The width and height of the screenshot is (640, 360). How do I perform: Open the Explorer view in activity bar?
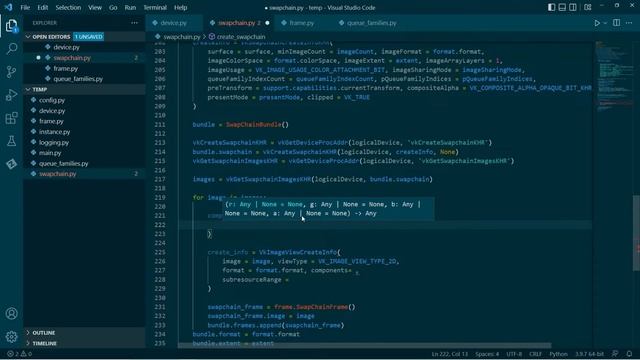pyautogui.click(x=11, y=26)
